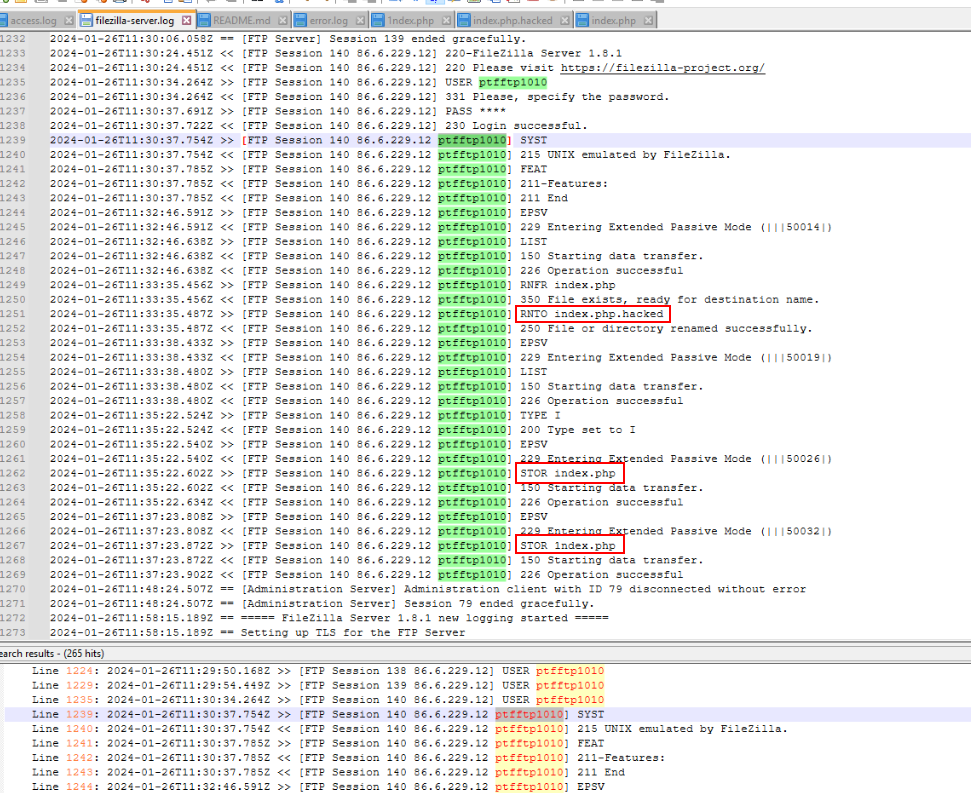Open search result Line 1240
Image resolution: width=971 pixels, height=793 pixels.
coord(409,729)
